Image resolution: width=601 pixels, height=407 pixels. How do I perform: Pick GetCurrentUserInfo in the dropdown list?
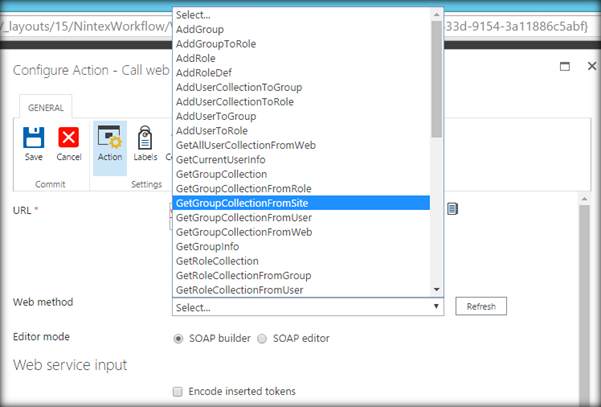tap(301, 160)
